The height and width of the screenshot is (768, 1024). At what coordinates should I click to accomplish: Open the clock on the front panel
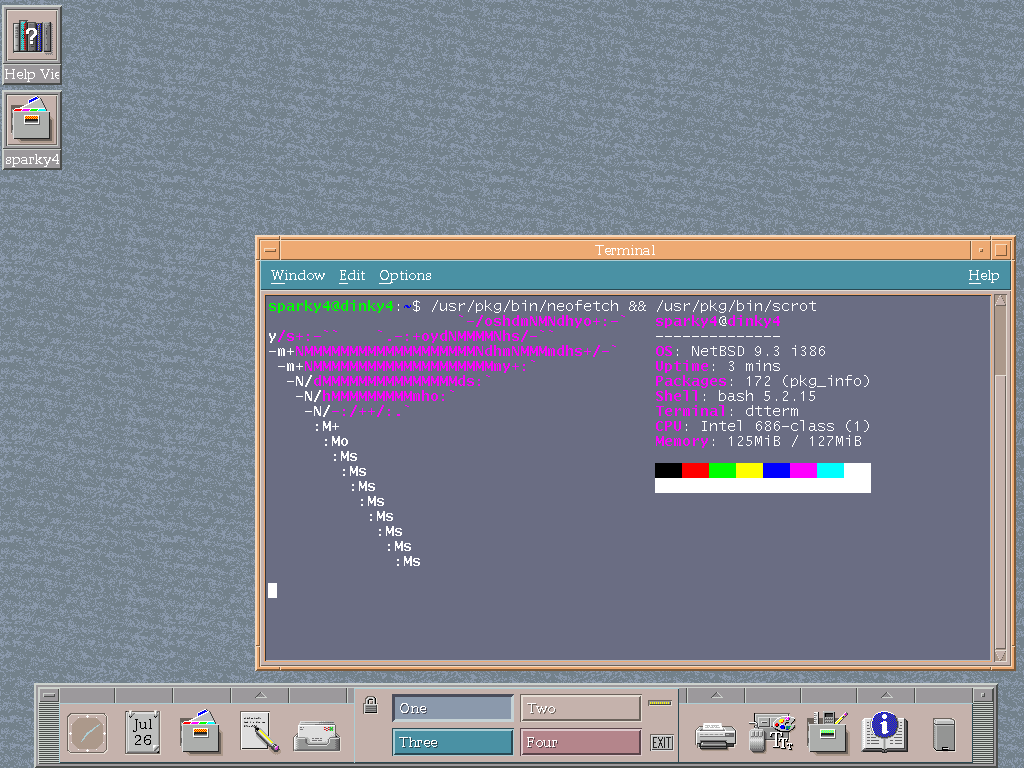(87, 733)
